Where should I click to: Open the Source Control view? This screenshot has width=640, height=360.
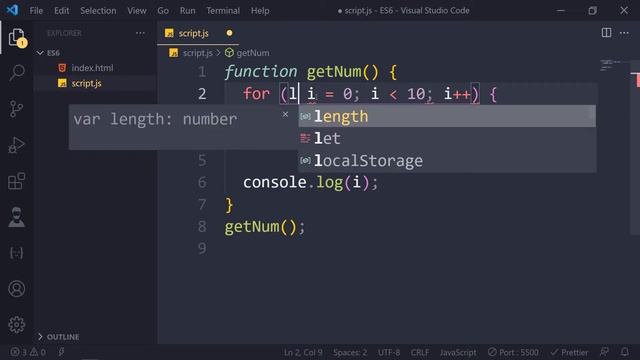coord(16,109)
